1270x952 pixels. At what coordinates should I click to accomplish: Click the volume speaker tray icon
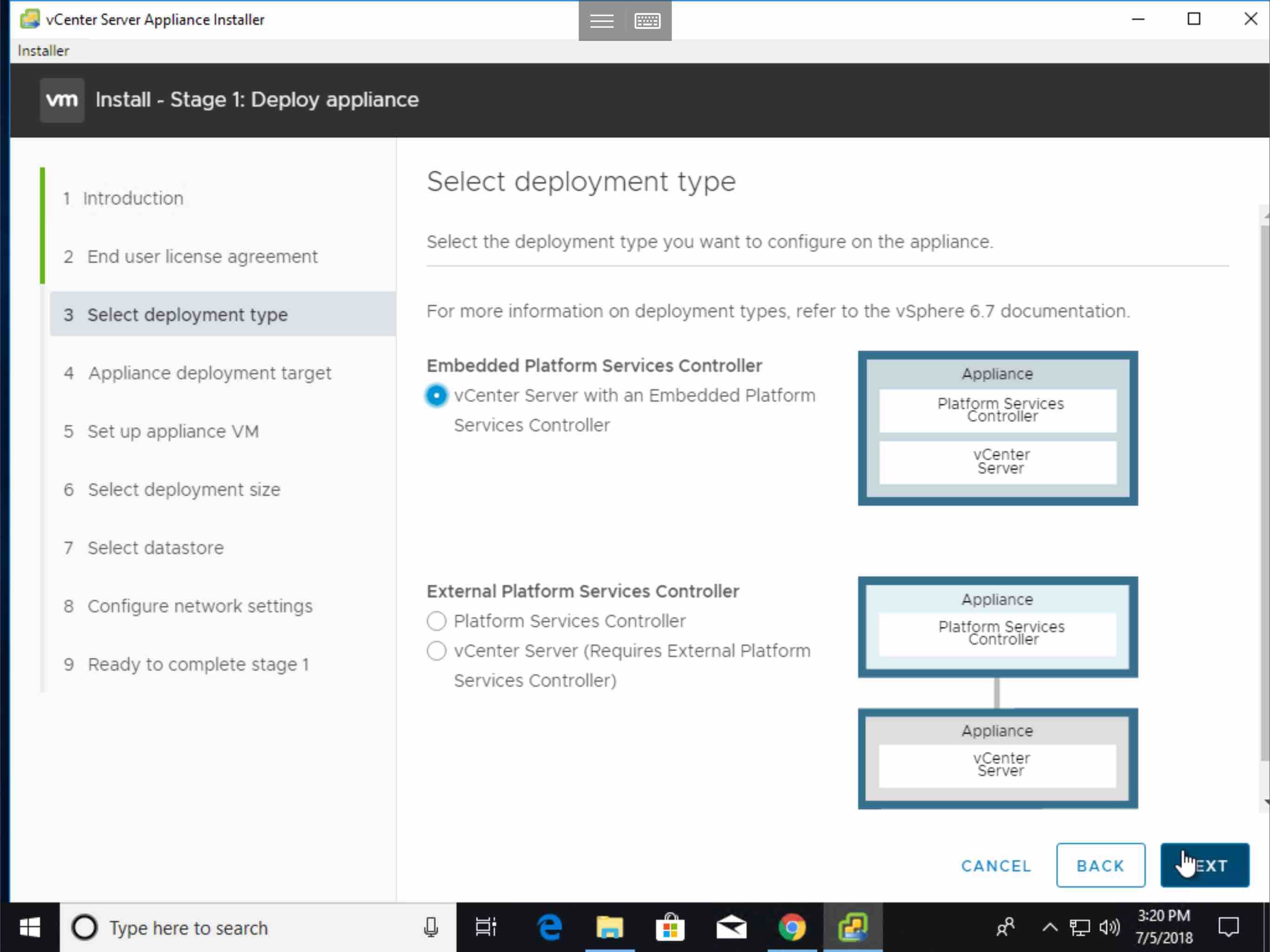(x=1109, y=927)
